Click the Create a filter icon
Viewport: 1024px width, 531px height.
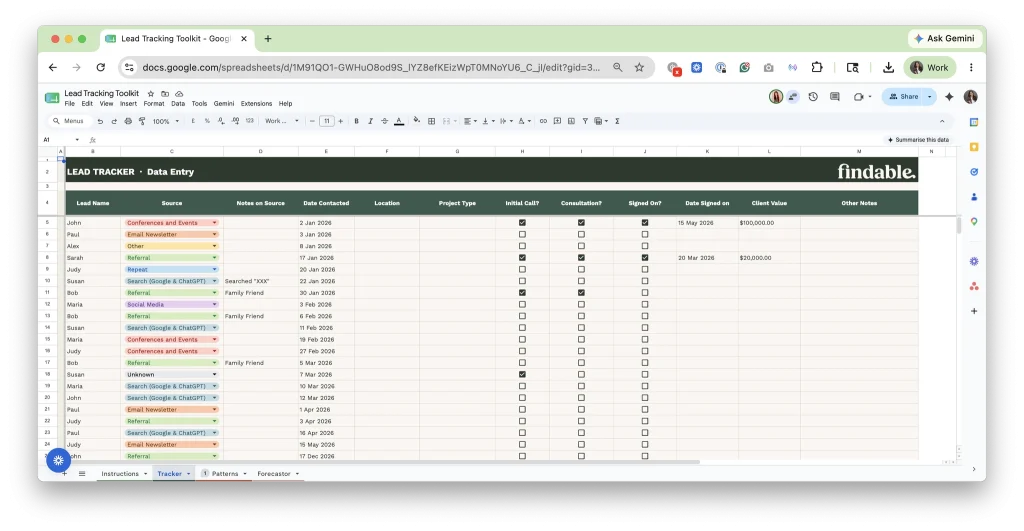585,121
